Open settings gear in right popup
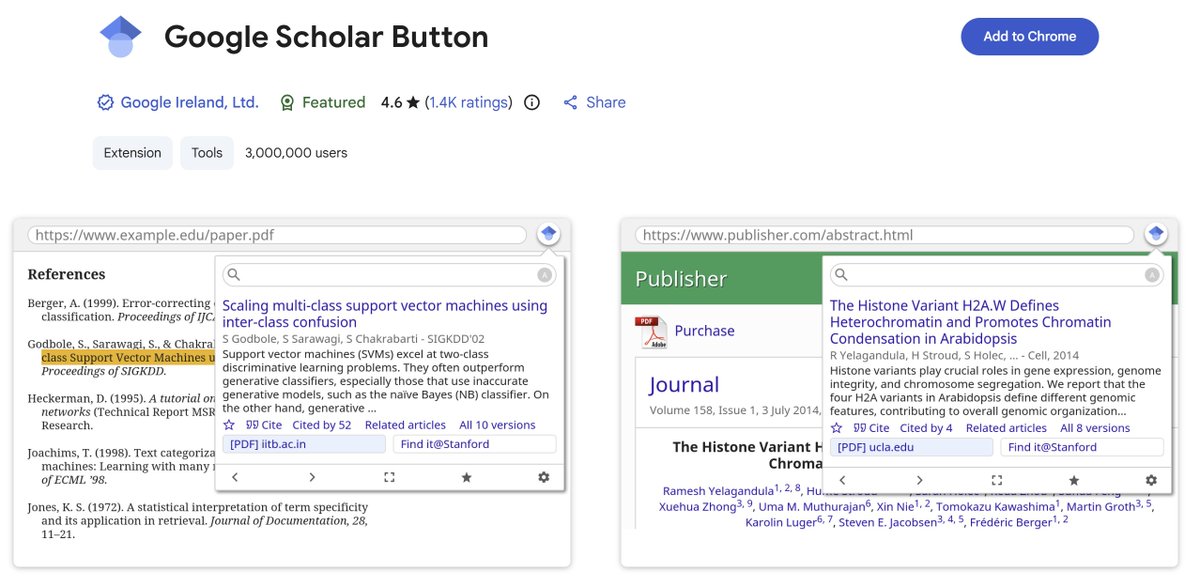 [x=1151, y=481]
